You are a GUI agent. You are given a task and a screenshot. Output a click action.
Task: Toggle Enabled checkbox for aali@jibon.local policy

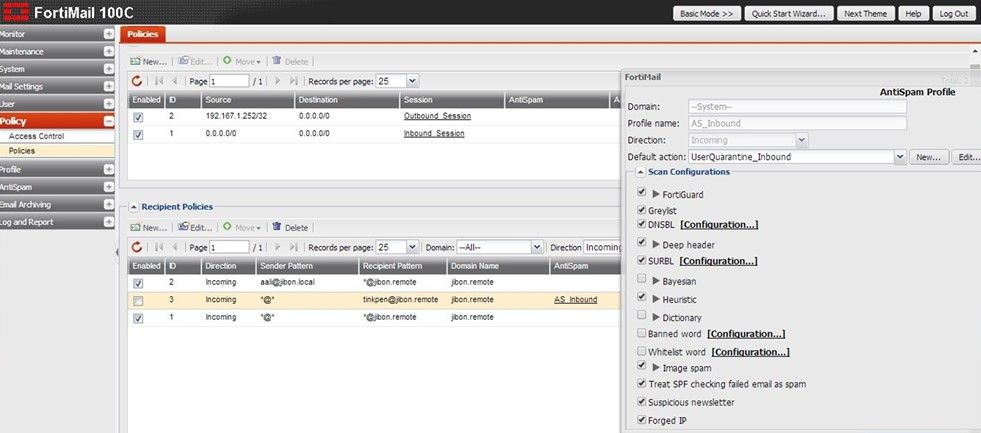pos(138,283)
